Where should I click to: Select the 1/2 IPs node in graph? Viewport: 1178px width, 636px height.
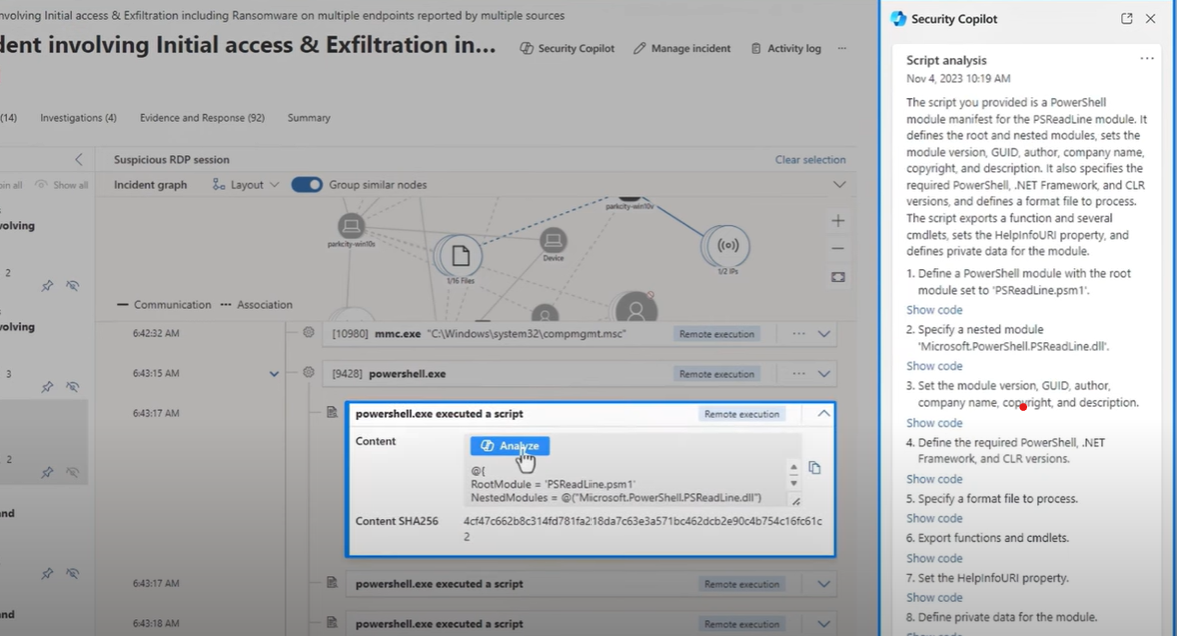tap(728, 247)
